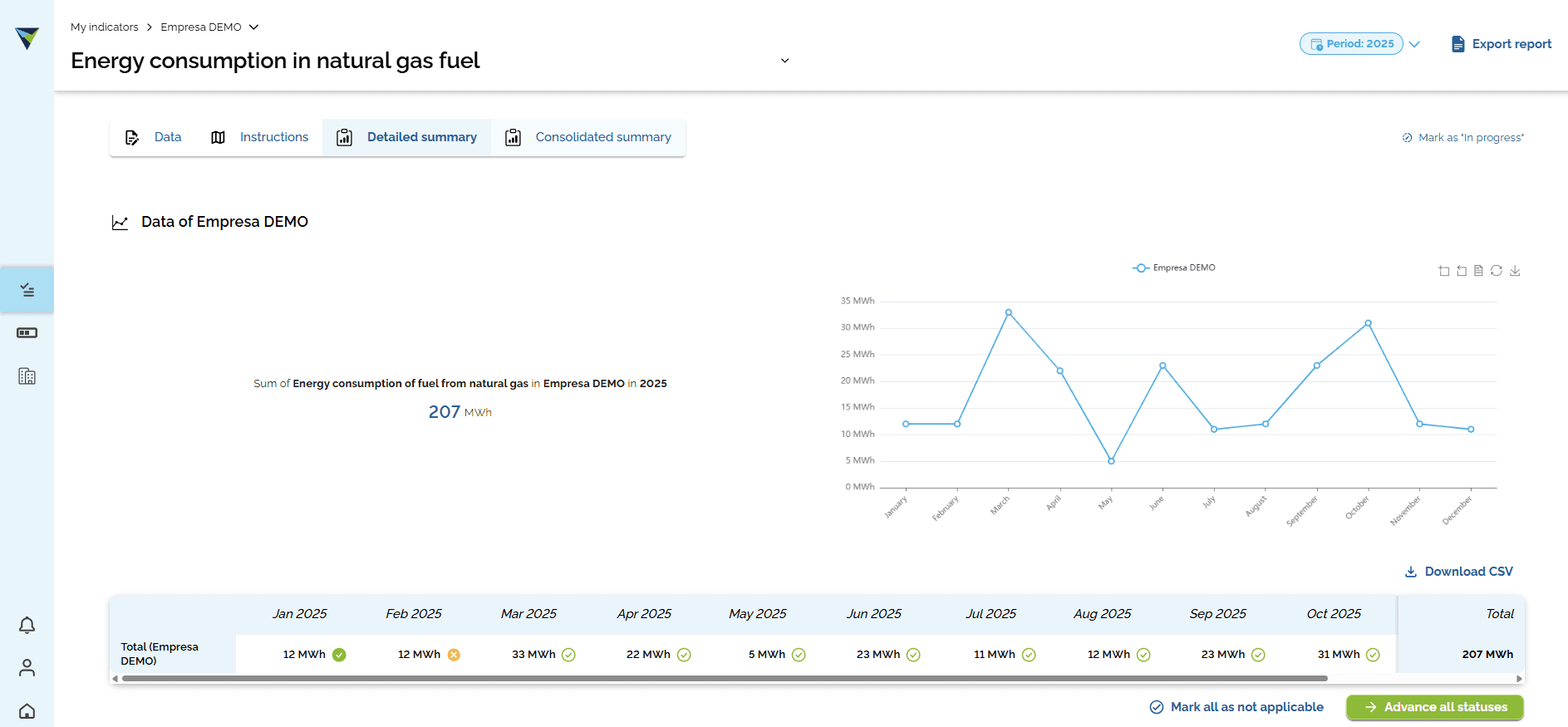Click the table scrollbar right arrow
This screenshot has height=727, width=1568.
[x=1519, y=679]
